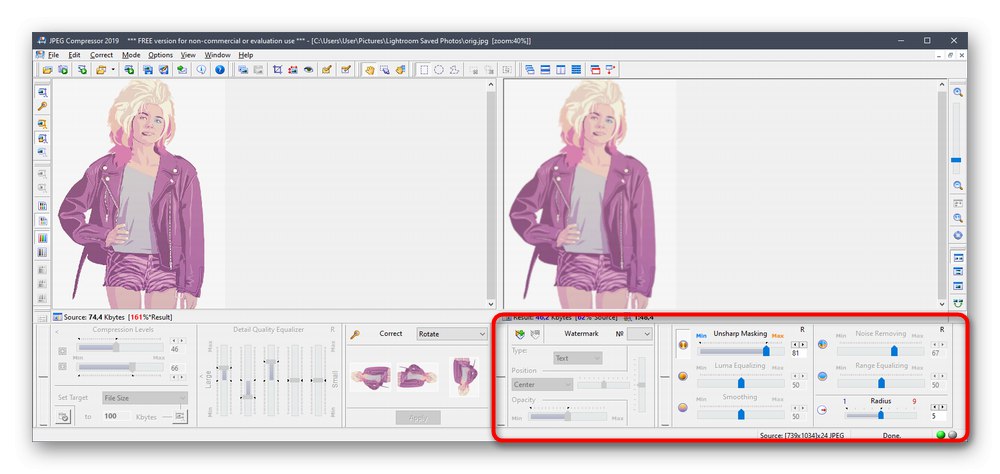Click the crop tool icon in toolbar
The height and width of the screenshot is (474, 1000).
(x=276, y=70)
